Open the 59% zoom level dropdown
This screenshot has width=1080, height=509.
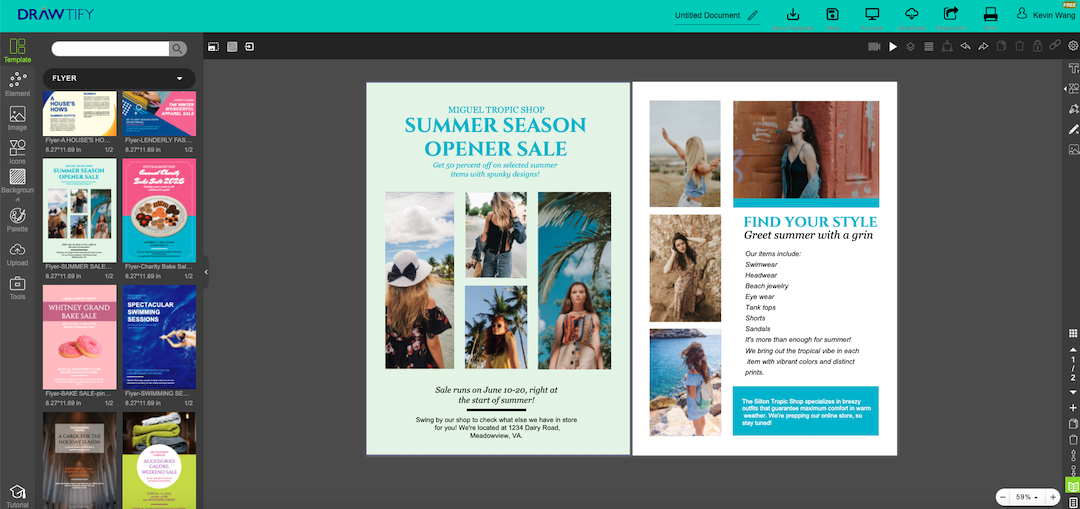click(1027, 497)
